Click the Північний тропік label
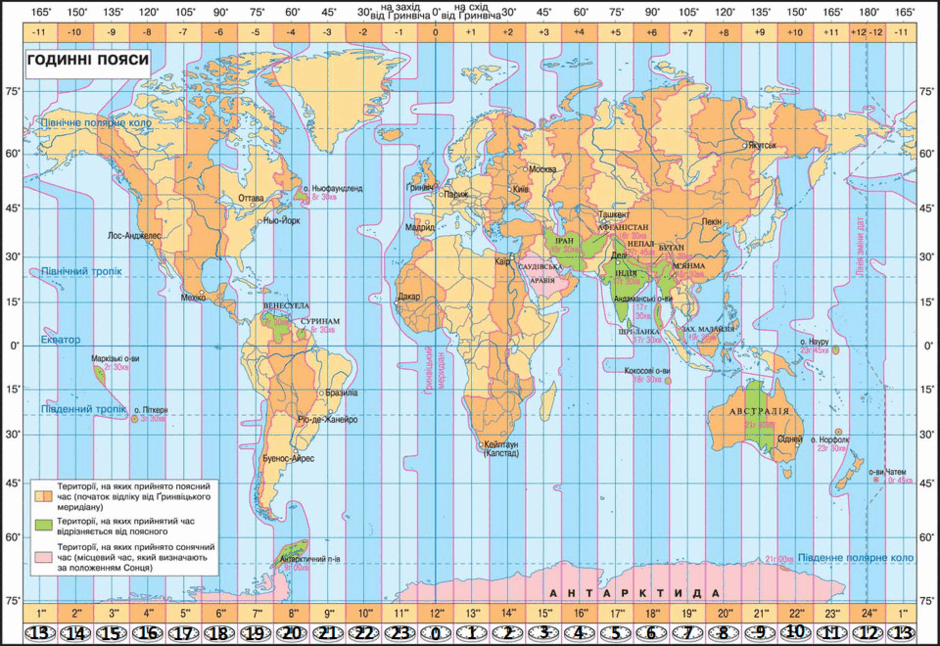Image resolution: width=940 pixels, height=646 pixels. 81,271
